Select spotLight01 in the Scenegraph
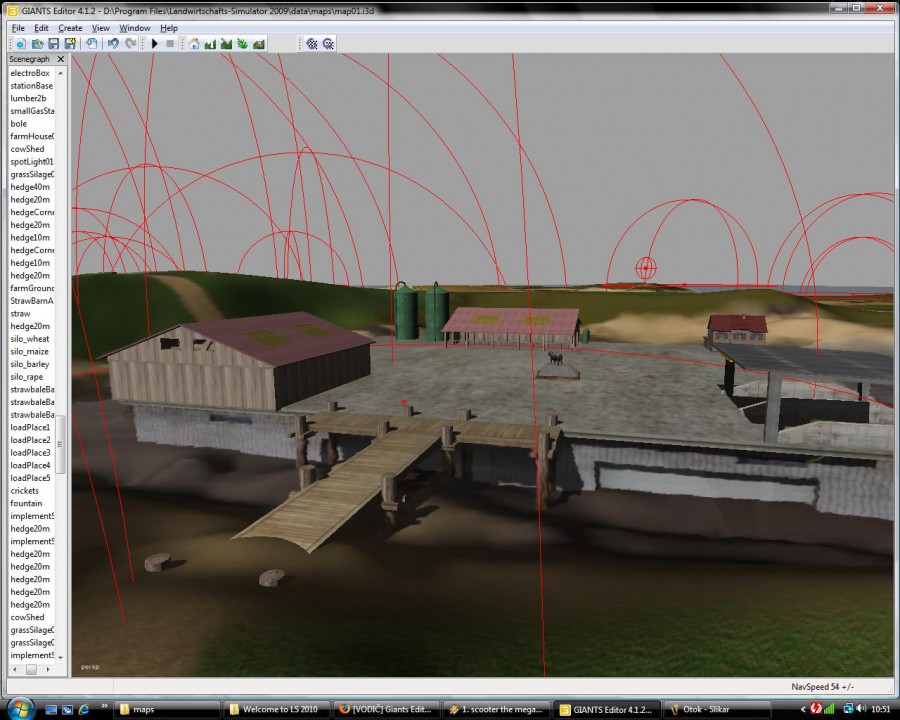Screen dimensions: 900x720 [x=32, y=161]
